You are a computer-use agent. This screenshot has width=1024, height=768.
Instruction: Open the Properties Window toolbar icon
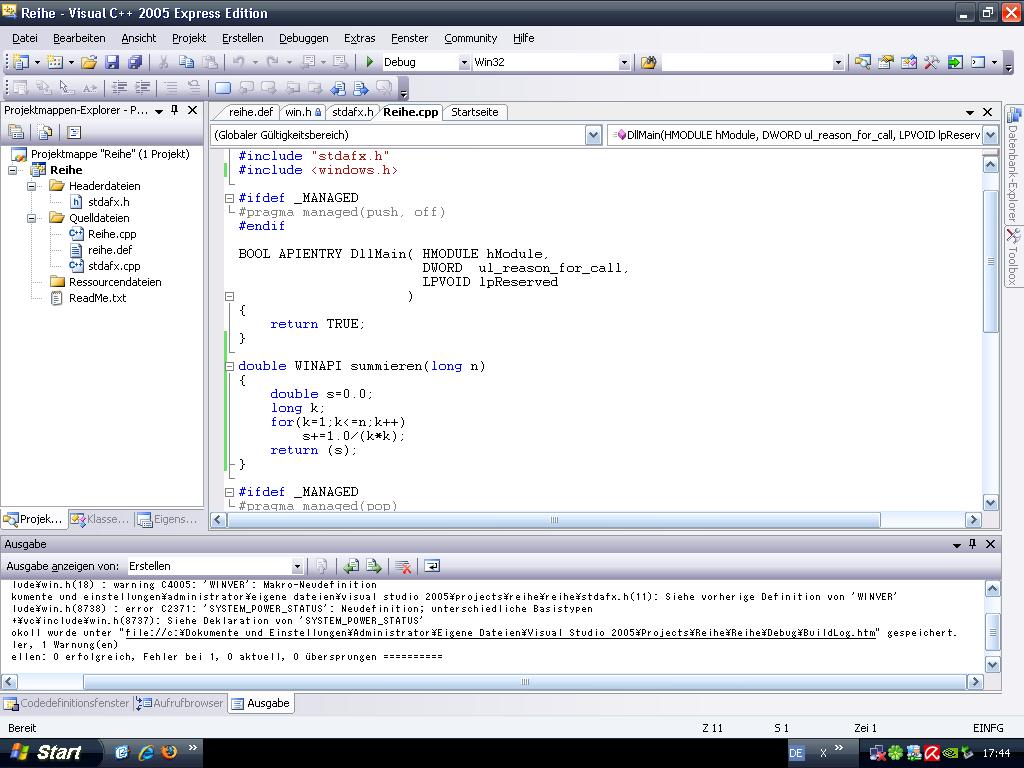click(886, 62)
